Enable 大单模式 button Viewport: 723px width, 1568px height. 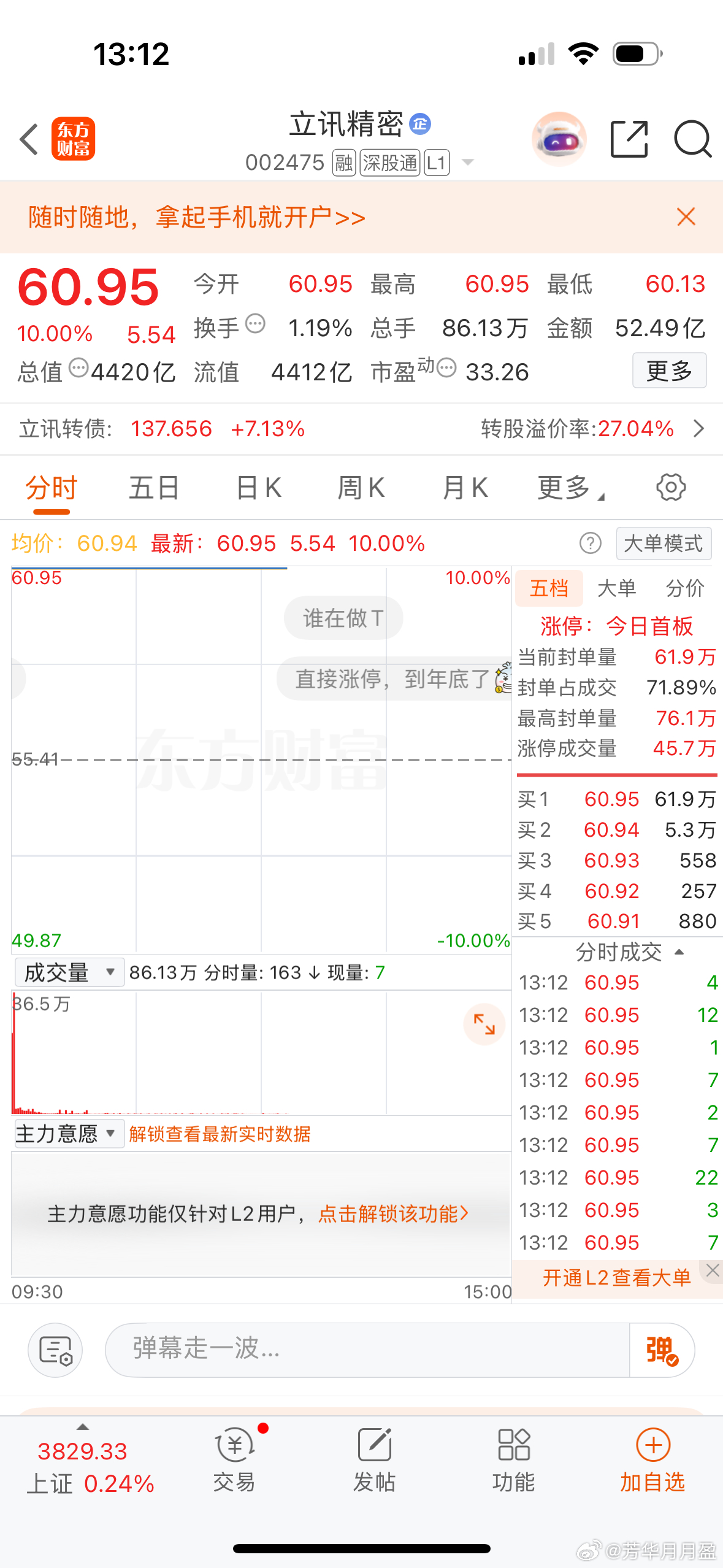[664, 544]
